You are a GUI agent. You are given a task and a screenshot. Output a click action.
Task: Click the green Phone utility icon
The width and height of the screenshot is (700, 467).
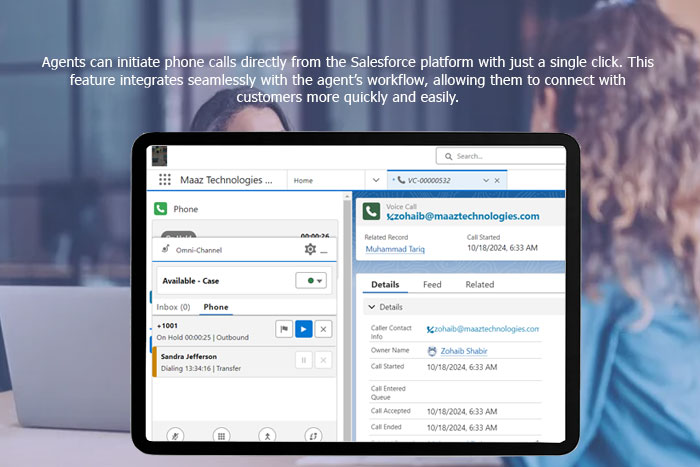coord(160,208)
